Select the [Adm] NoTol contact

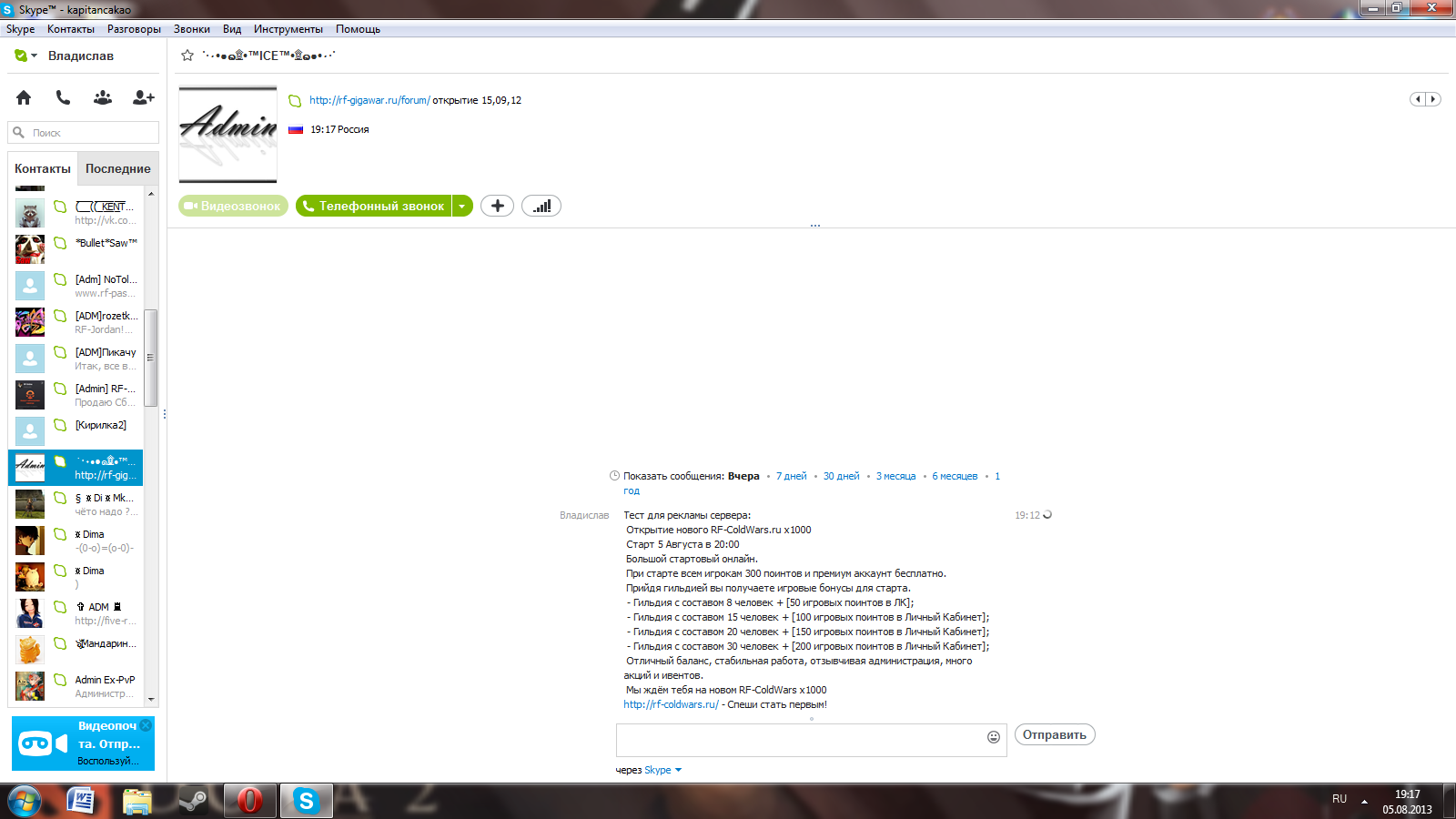(76, 286)
